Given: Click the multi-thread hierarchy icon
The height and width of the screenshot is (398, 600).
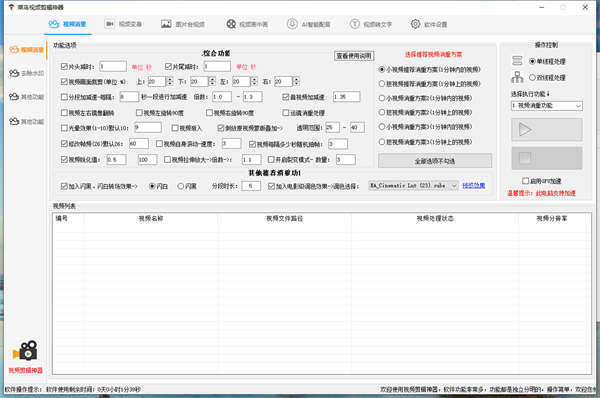Looking at the screenshot, I should [x=517, y=77].
